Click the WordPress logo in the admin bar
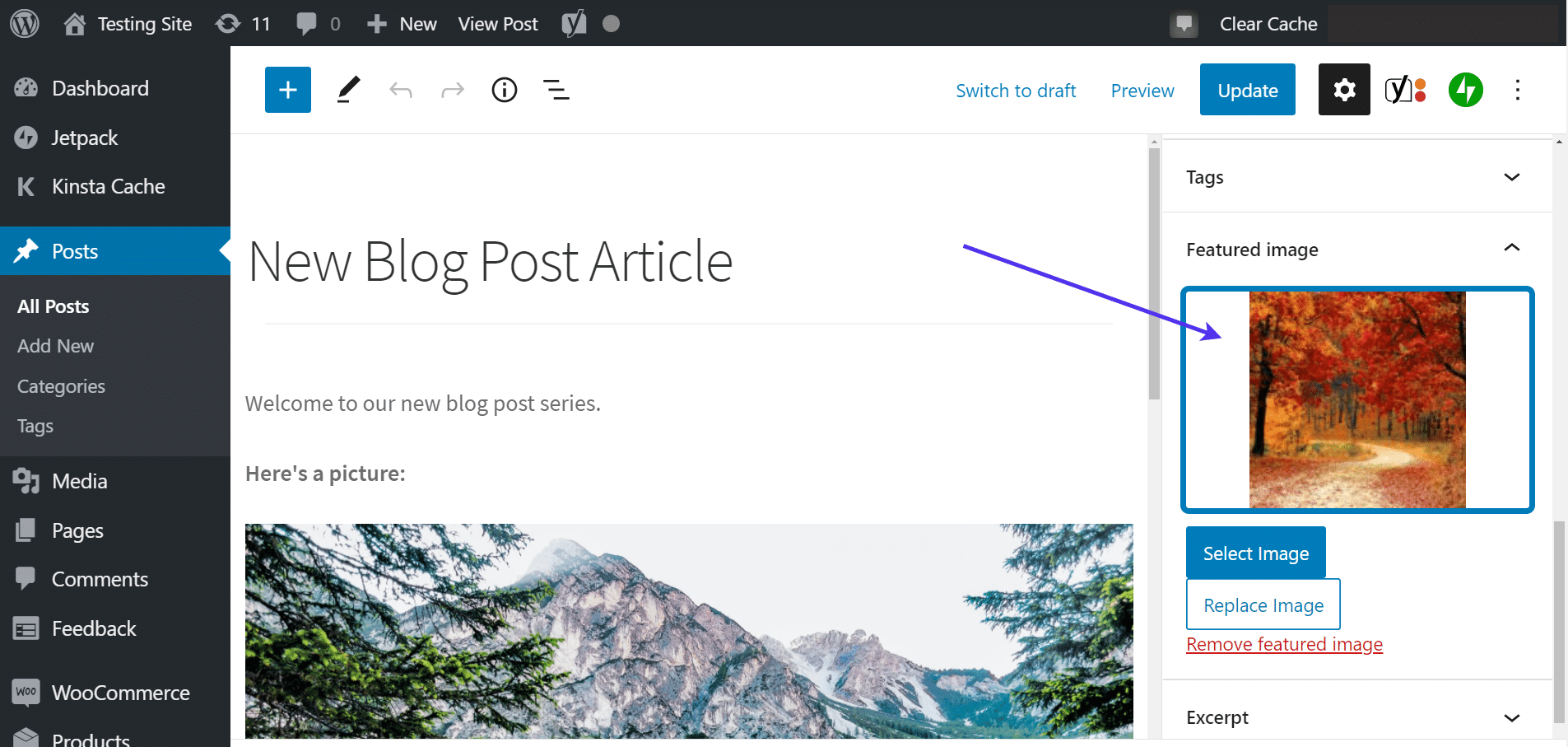 (x=25, y=24)
